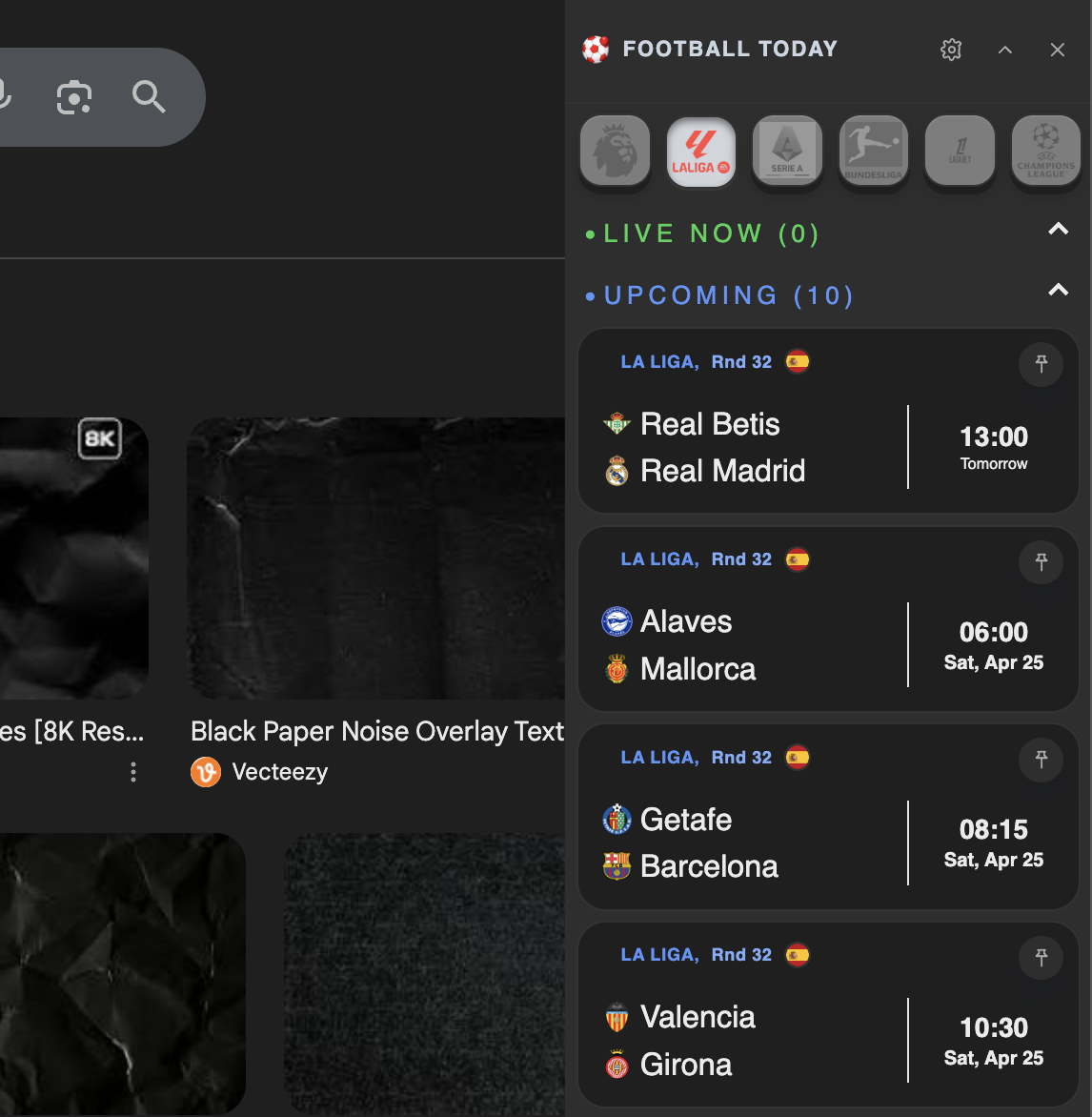Click the 'Real Betis' team name
The width and height of the screenshot is (1092, 1117).
click(x=710, y=424)
